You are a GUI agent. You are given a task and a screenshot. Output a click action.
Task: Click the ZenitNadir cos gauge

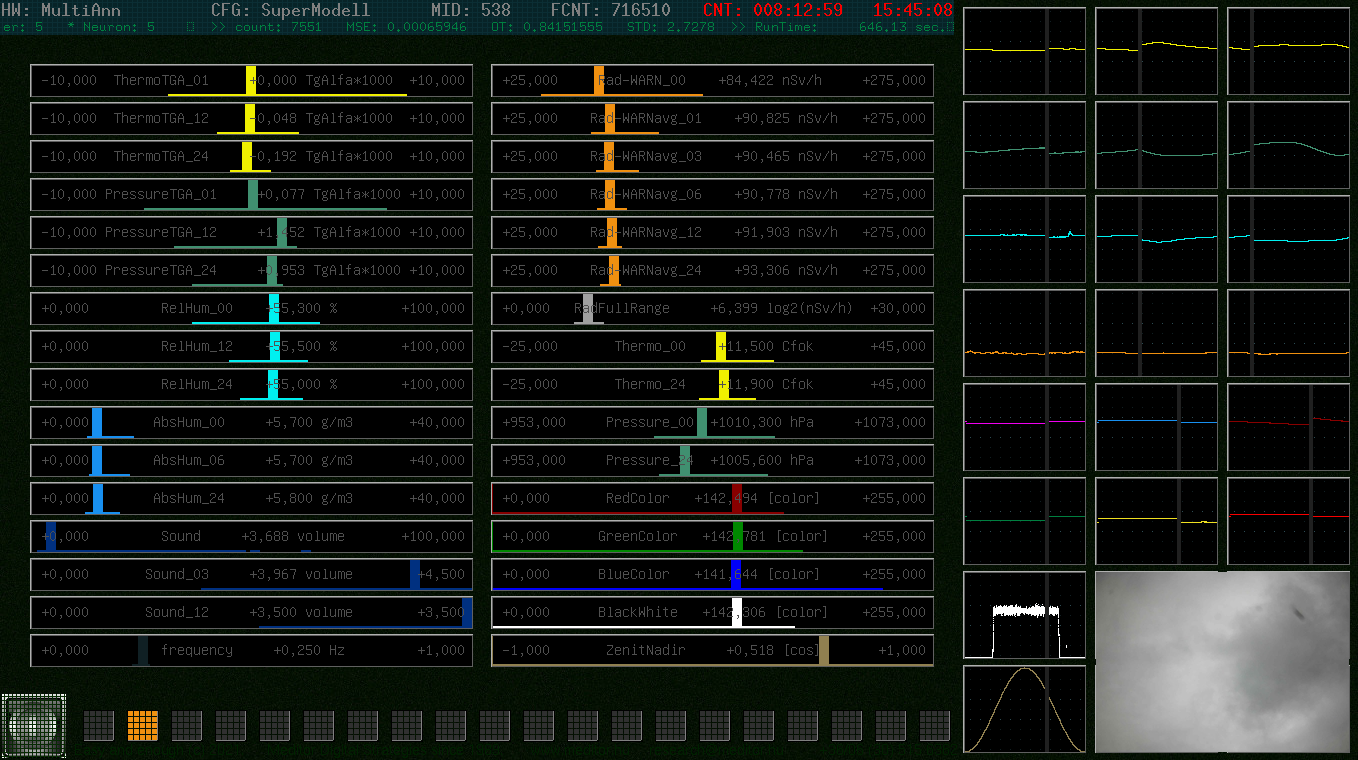(712, 651)
